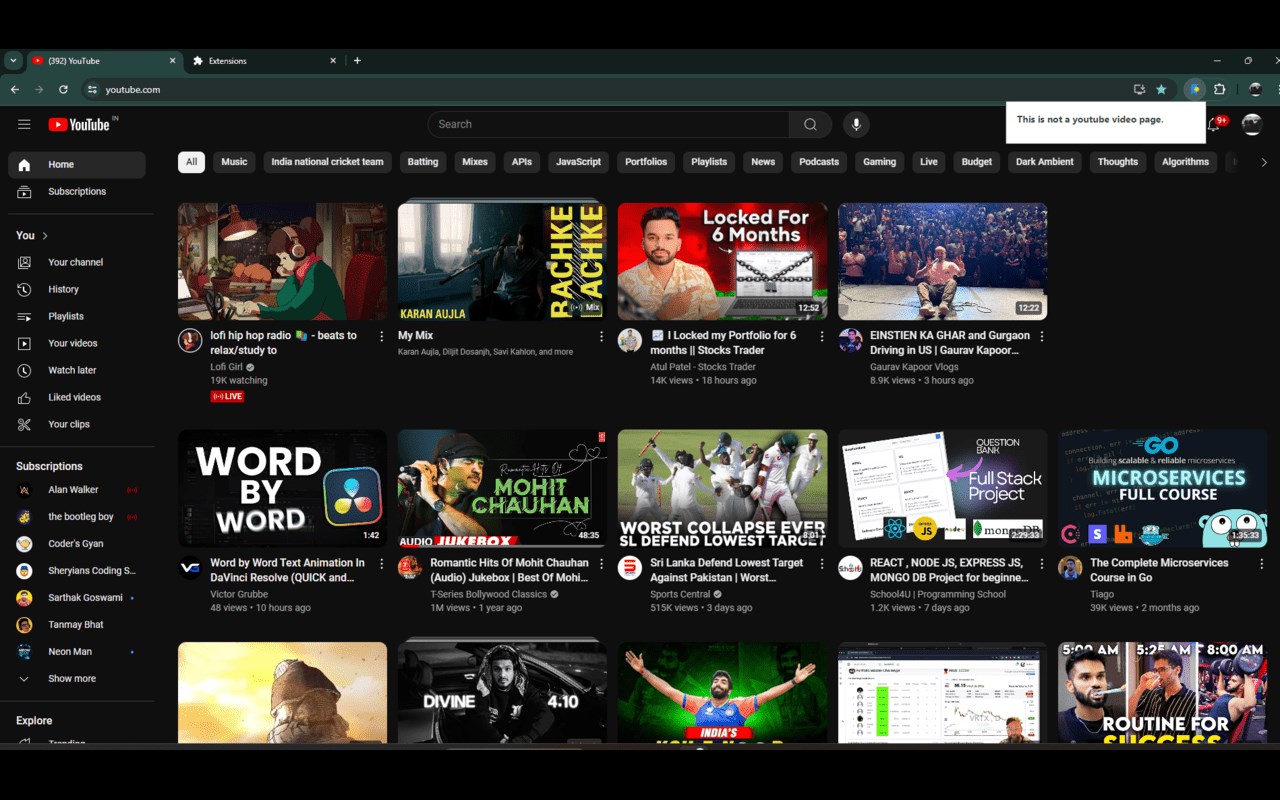This screenshot has width=1280, height=800.
Task: Select the Gaming filter chip
Action: tap(880, 162)
